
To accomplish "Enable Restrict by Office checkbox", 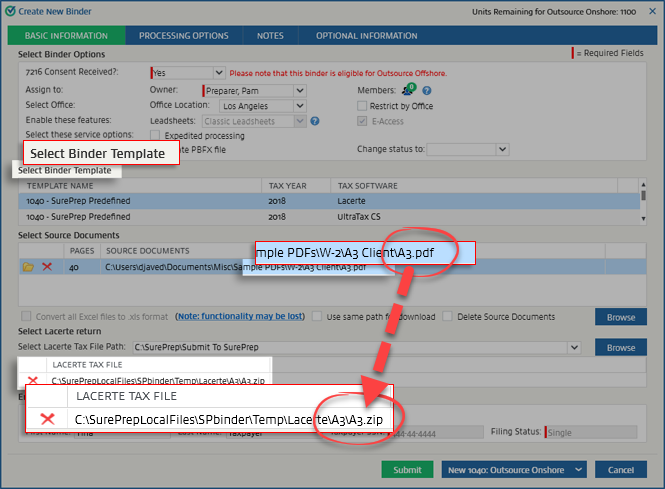I will (x=363, y=106).
